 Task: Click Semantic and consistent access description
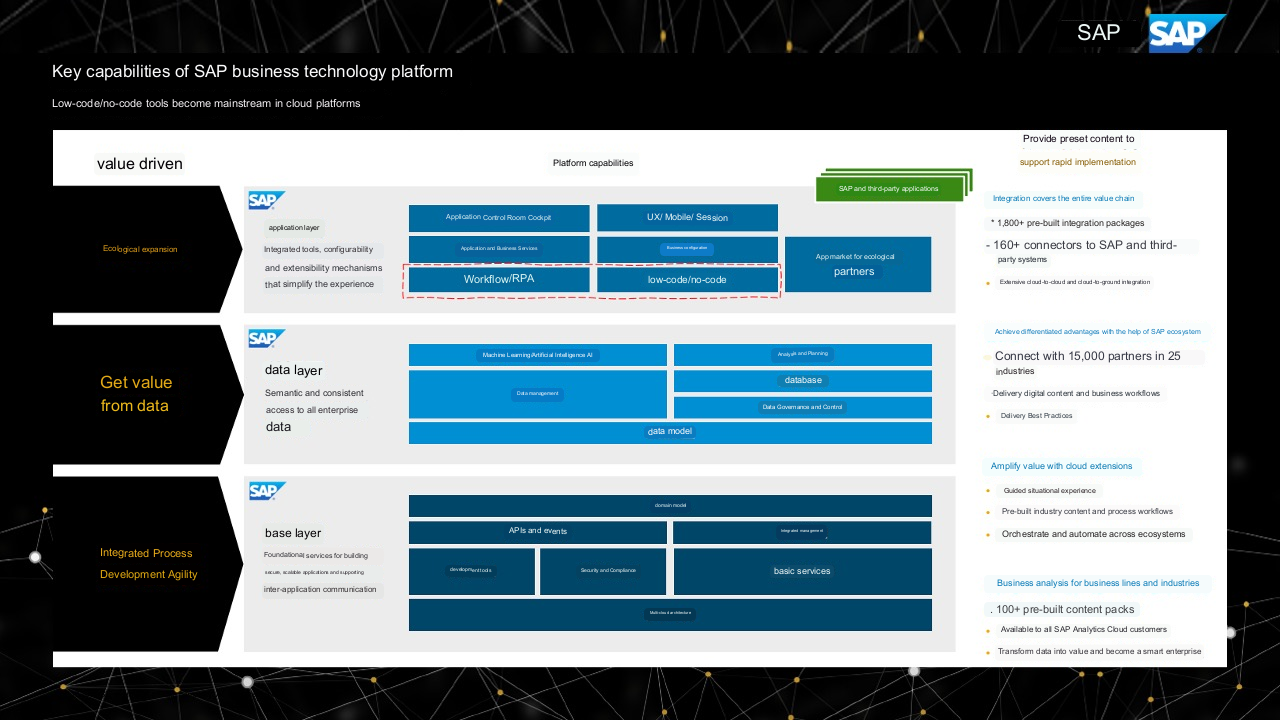pos(314,409)
